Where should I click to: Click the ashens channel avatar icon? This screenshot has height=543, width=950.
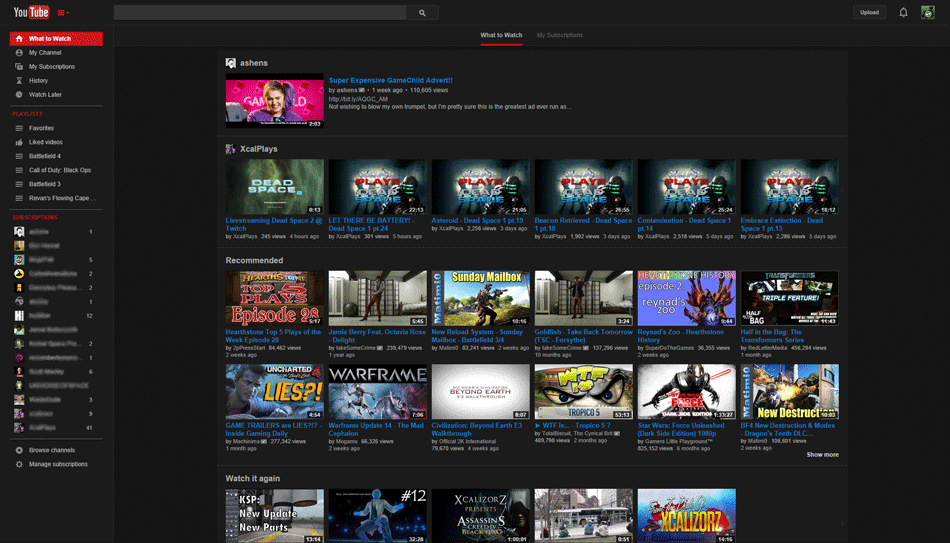point(230,63)
